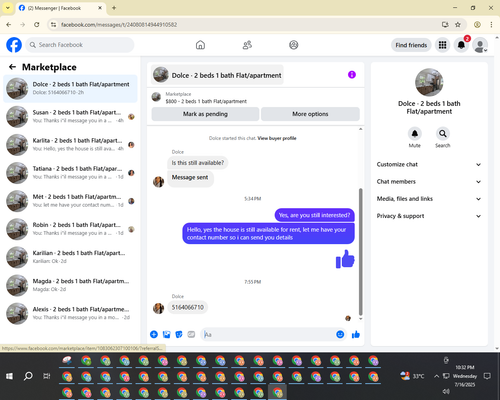
Task: Click the emoji icon in message field
Action: click(340, 334)
